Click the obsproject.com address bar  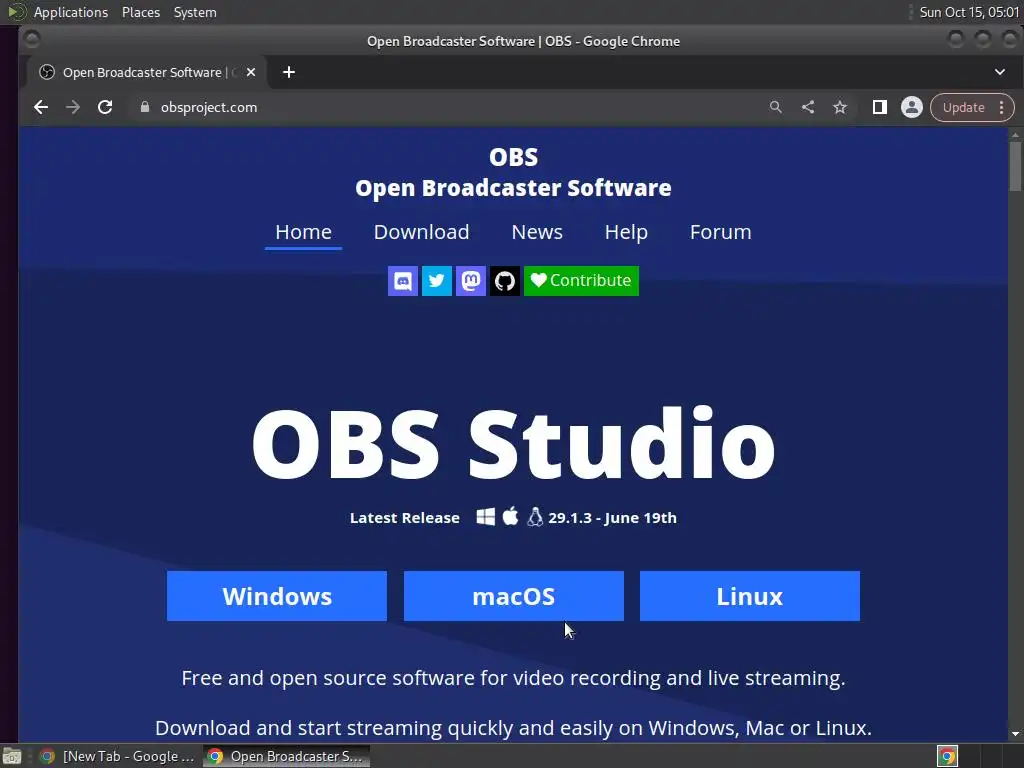tap(451, 107)
